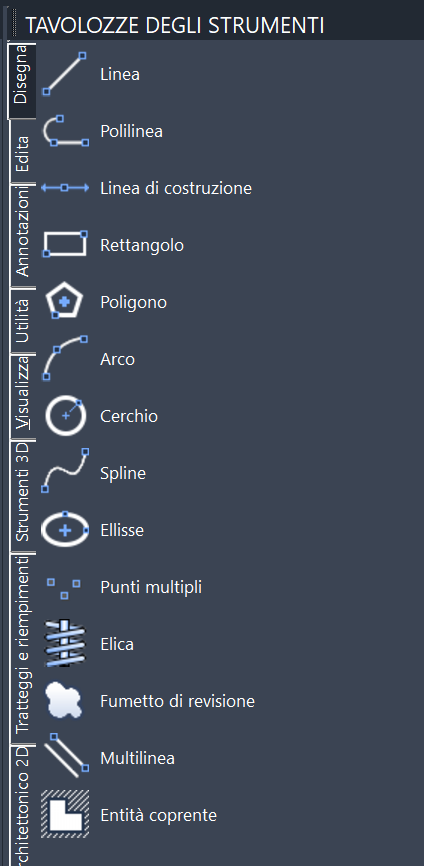Start the Cerchio circle tool icon
Viewport: 424px width, 866px height.
[x=65, y=415]
